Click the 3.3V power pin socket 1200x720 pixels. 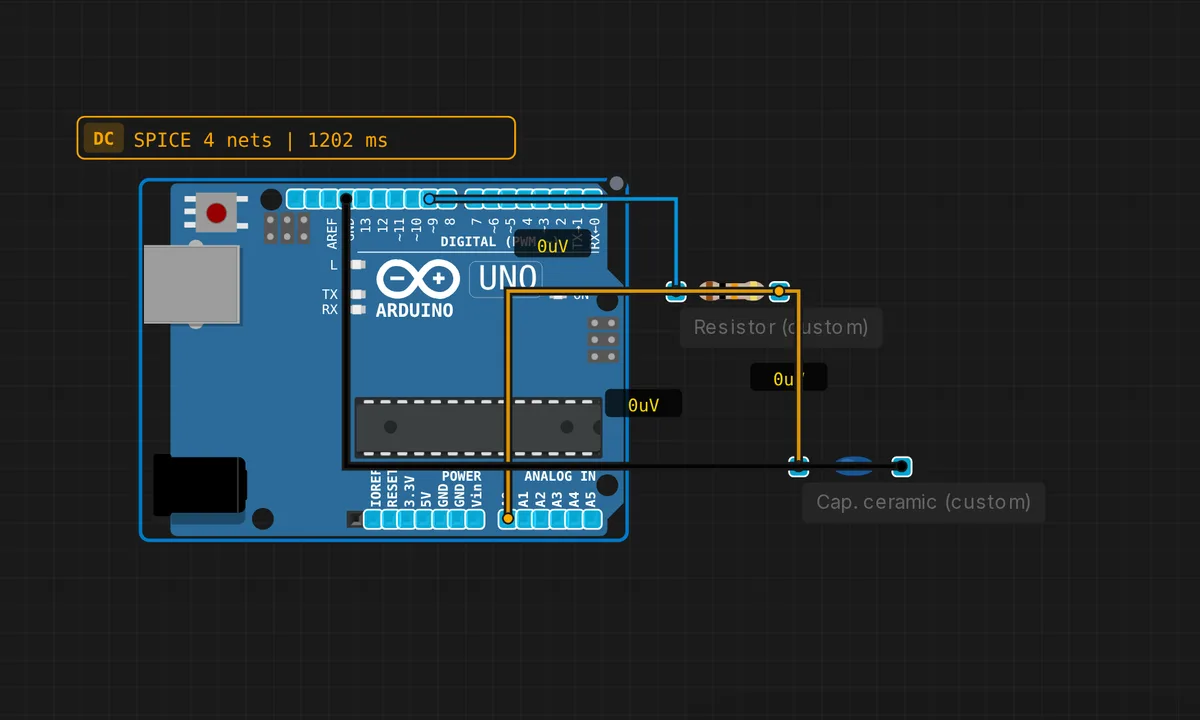tap(407, 519)
